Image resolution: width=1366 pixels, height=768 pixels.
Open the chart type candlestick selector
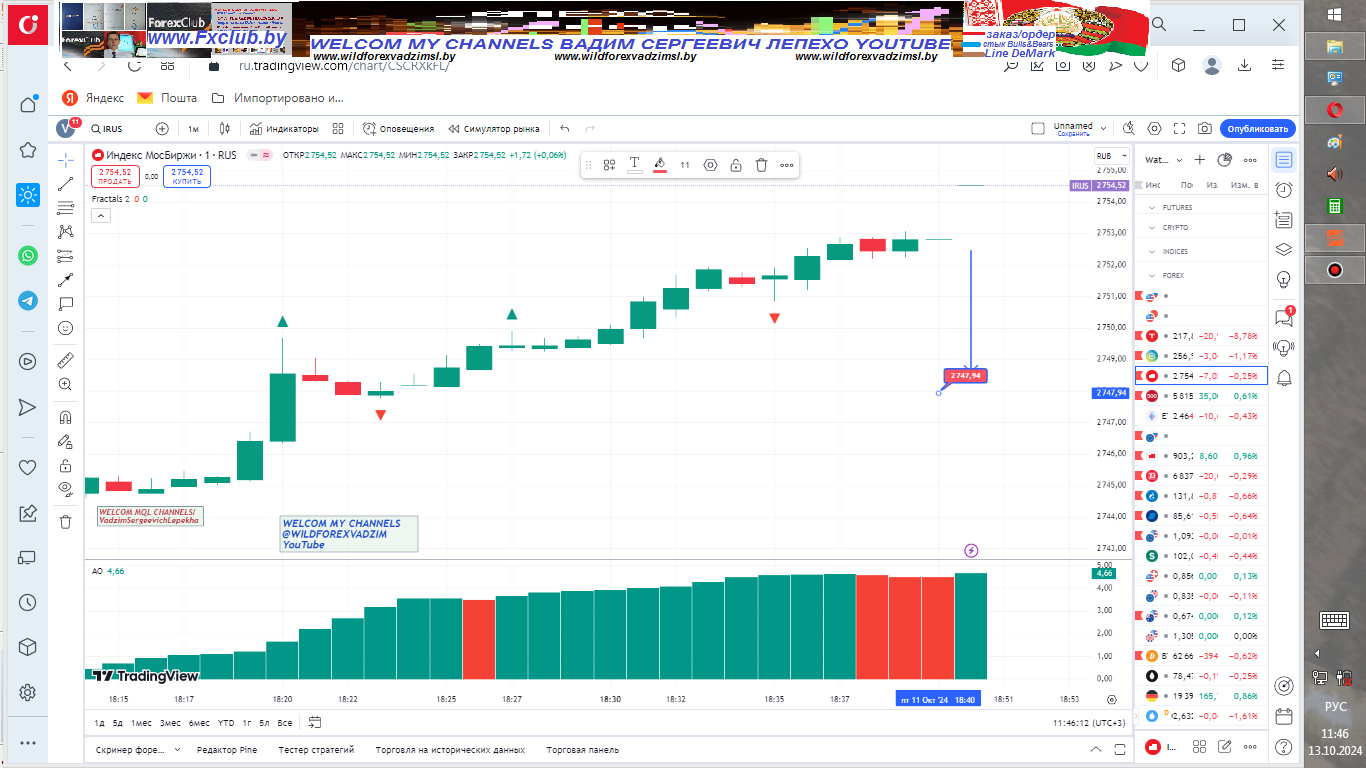(x=225, y=129)
